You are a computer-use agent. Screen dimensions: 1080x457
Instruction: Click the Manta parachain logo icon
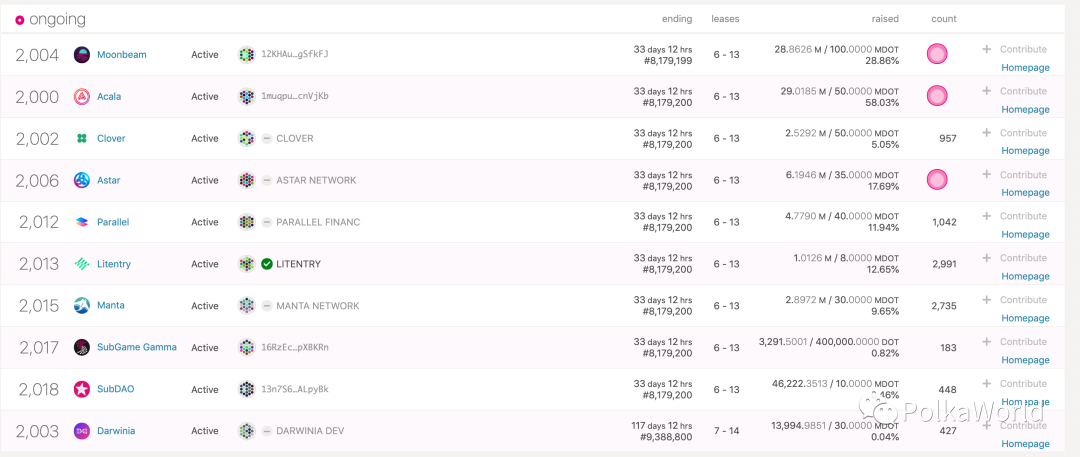pos(82,306)
